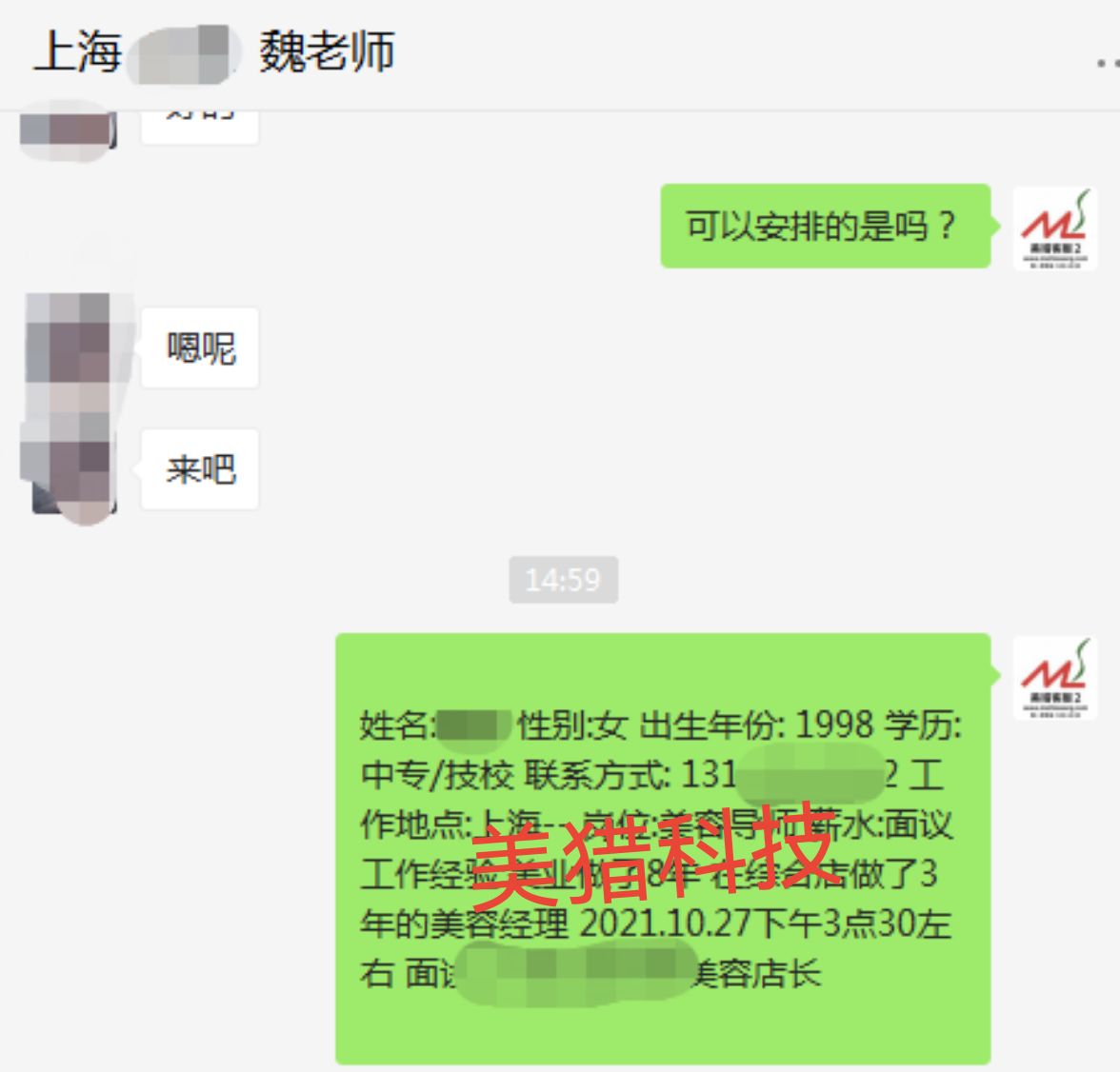Click the birth year 1998 in message
Viewport: 1120px width, 1072px height.
point(834,725)
